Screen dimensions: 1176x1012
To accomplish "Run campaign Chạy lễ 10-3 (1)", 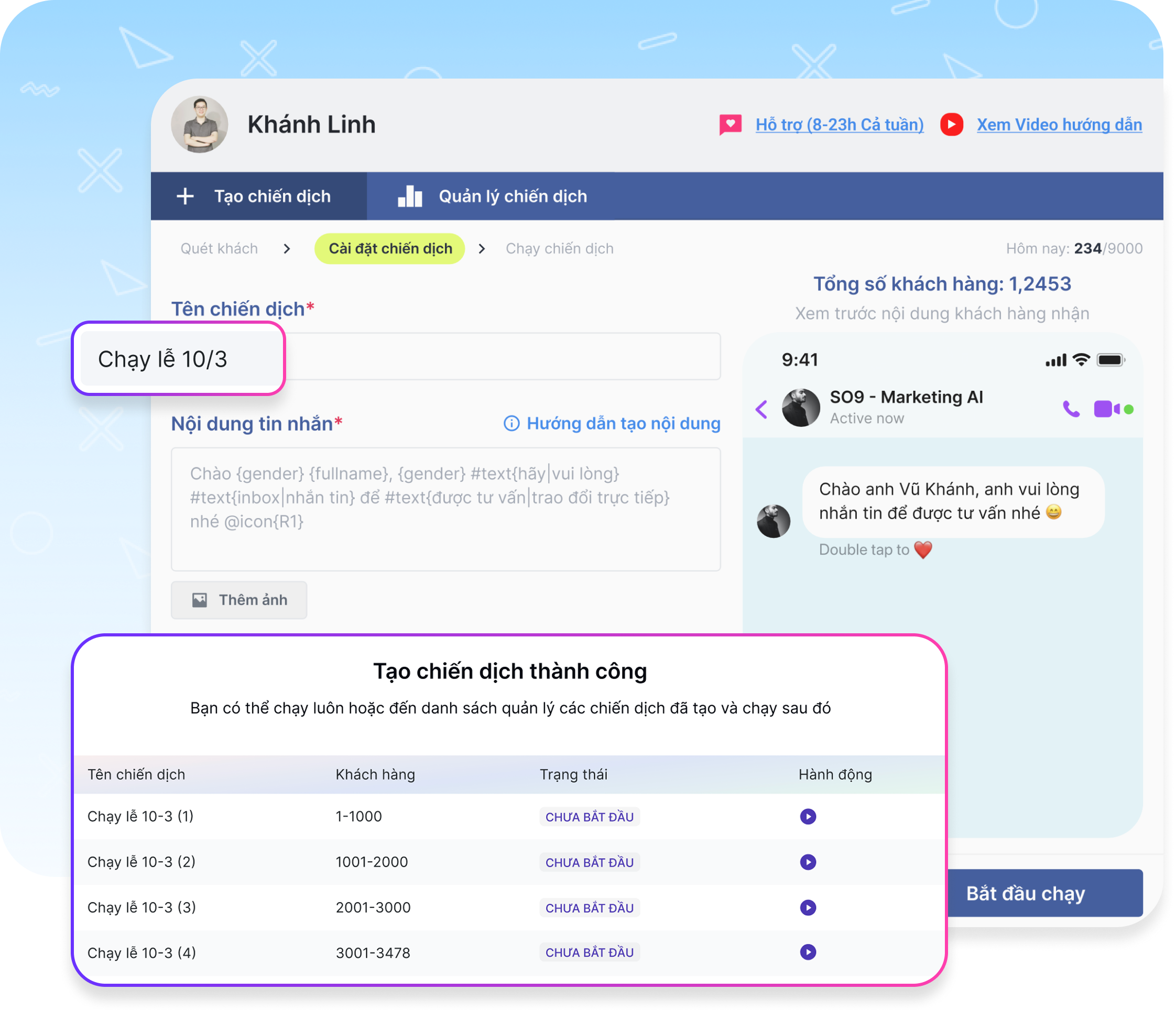I will click(x=808, y=816).
